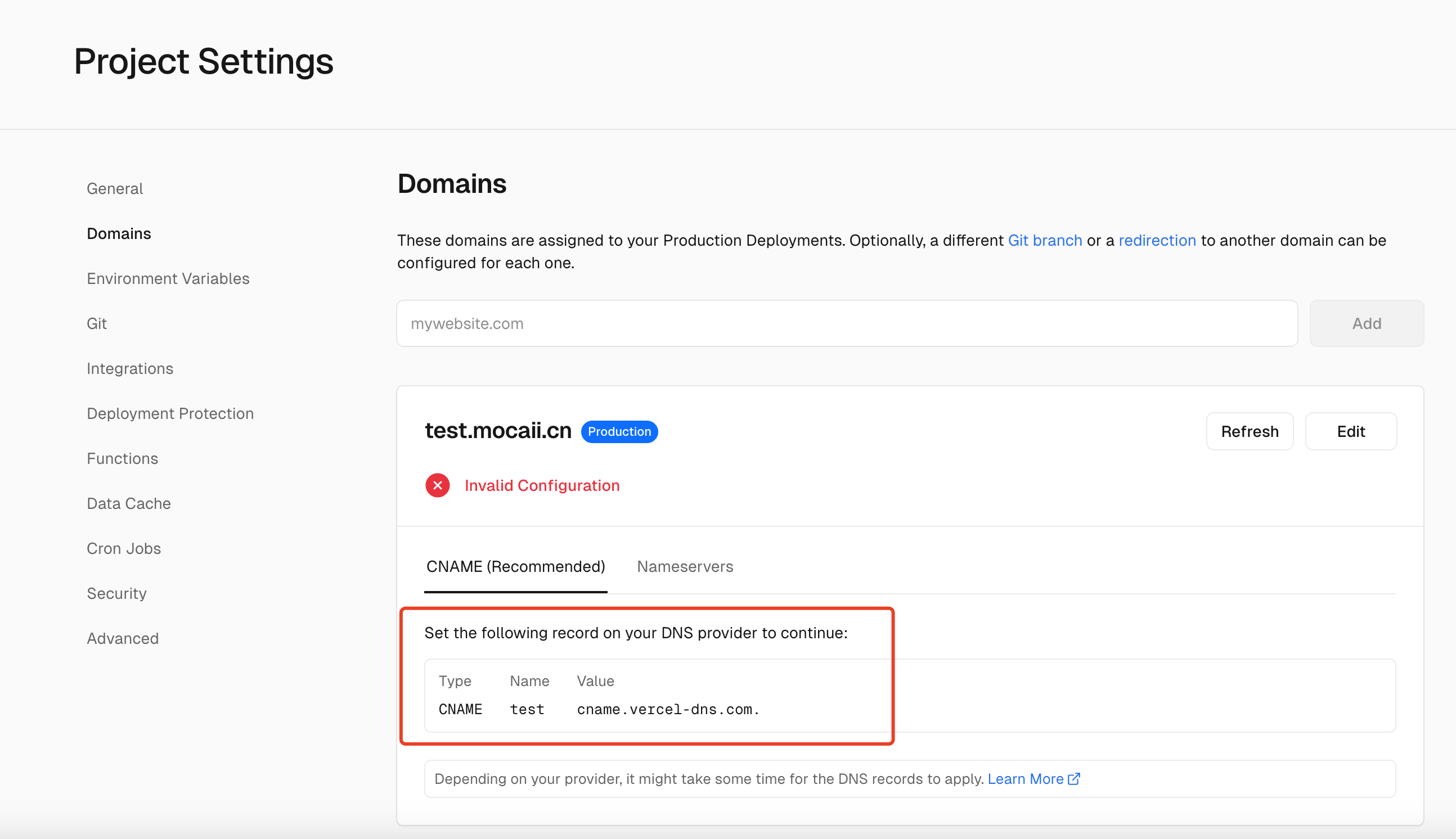Click the Name column header
Image resolution: width=1456 pixels, height=839 pixels.
pos(529,680)
